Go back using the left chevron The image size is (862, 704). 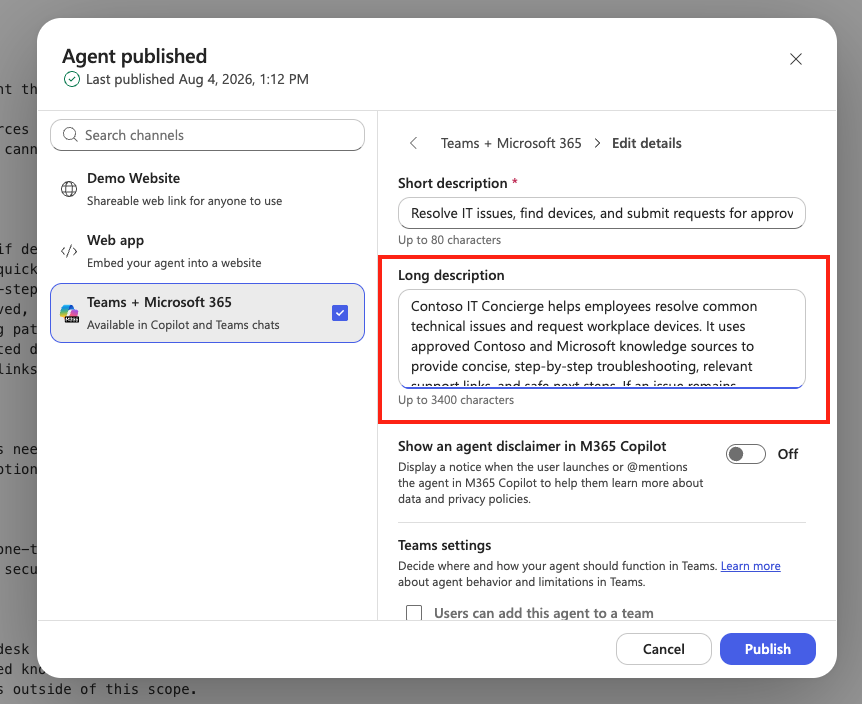point(413,143)
